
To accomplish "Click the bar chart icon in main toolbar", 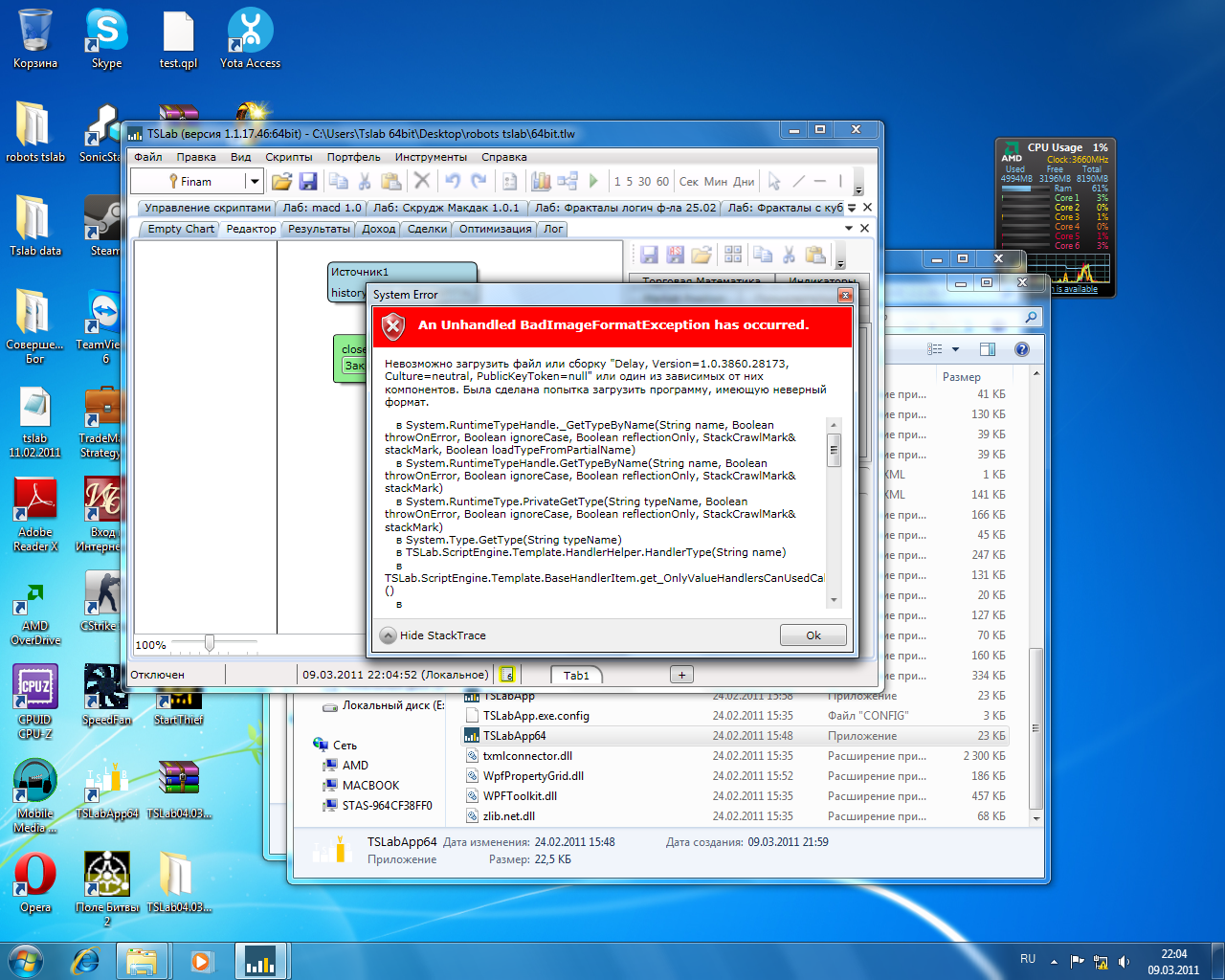I will point(541,181).
